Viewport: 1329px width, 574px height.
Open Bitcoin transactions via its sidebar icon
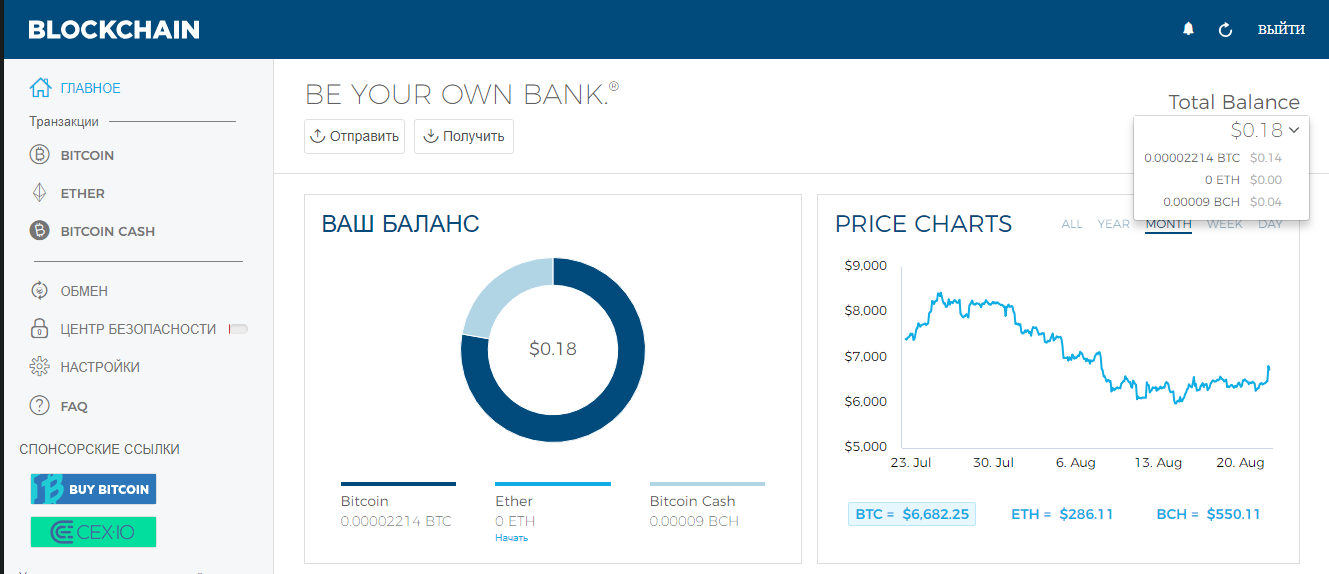point(40,155)
